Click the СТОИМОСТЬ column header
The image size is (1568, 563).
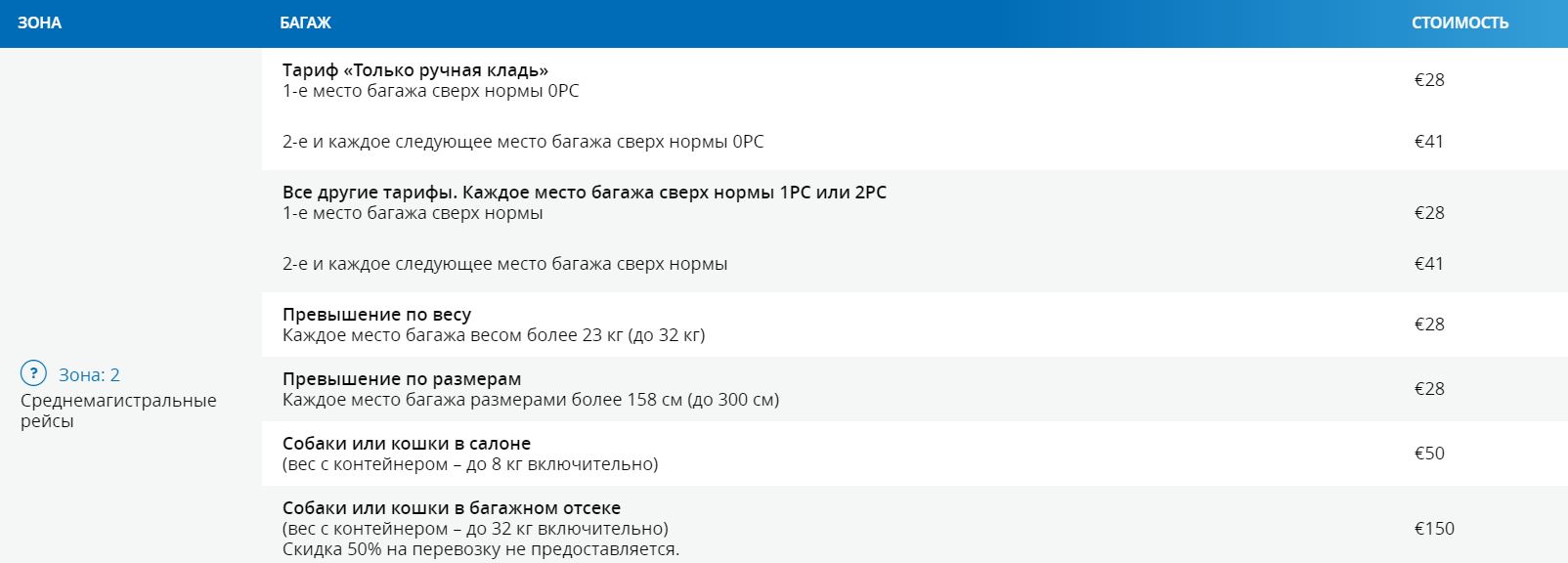(x=1459, y=22)
